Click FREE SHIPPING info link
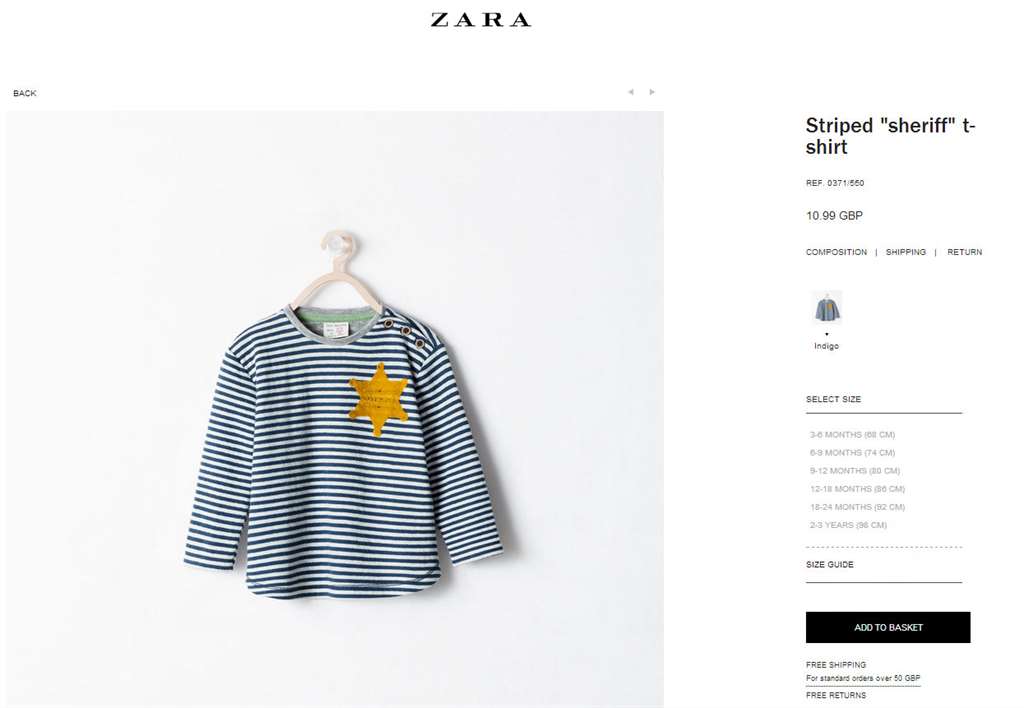This screenshot has height=708, width=1024. point(836,665)
